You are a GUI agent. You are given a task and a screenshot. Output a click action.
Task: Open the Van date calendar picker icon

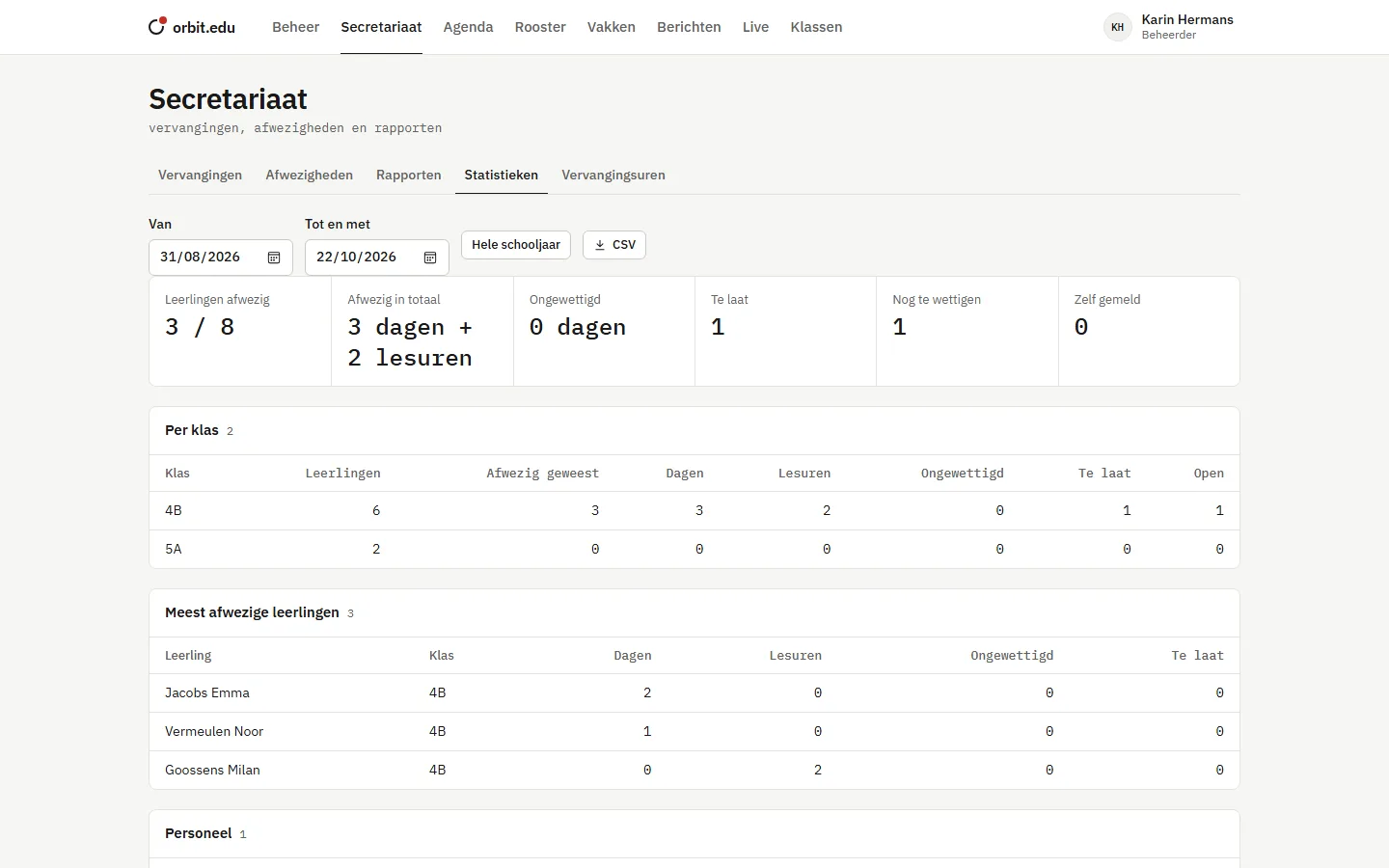[274, 258]
